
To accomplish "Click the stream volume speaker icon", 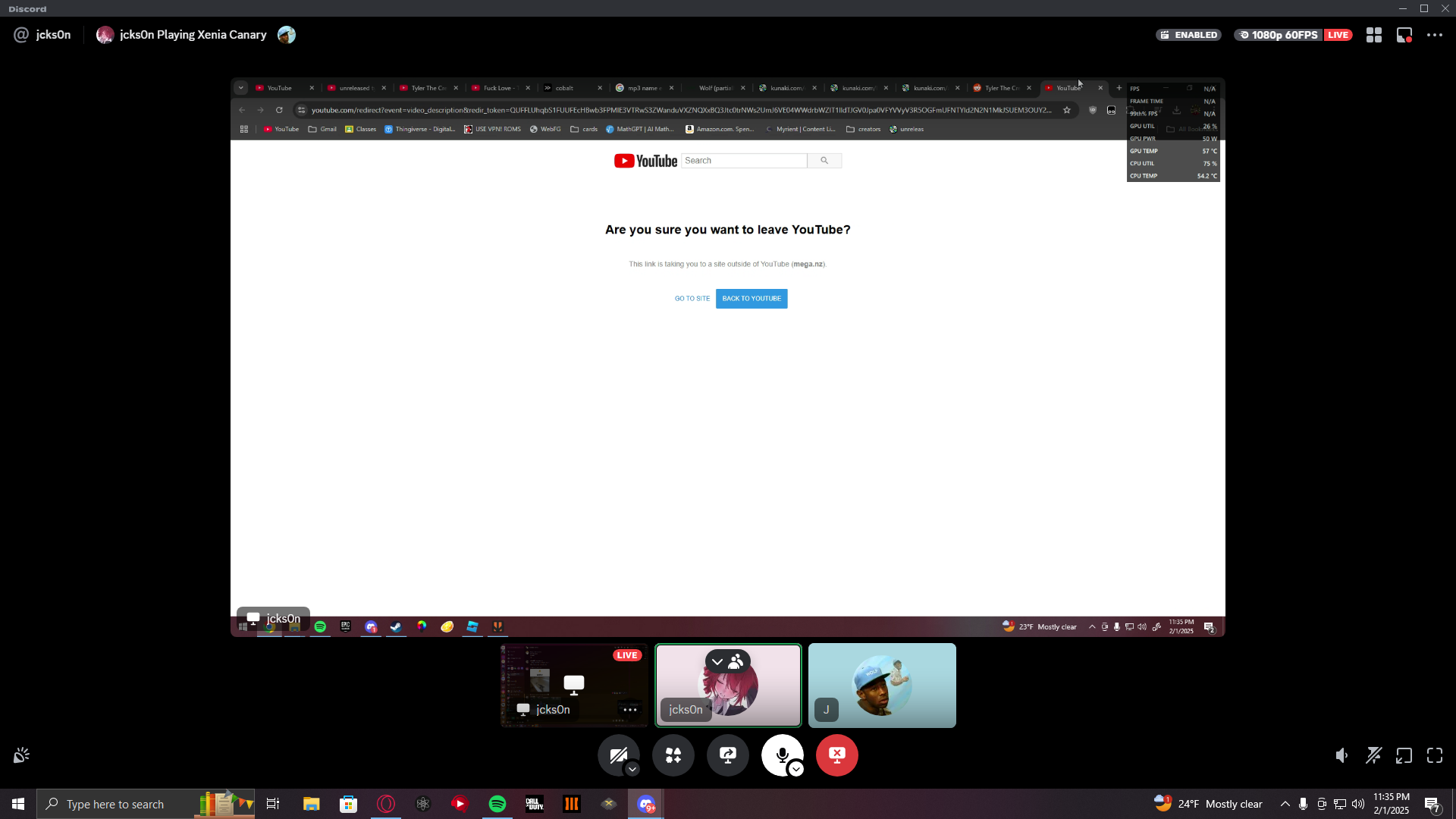I will [1342, 755].
